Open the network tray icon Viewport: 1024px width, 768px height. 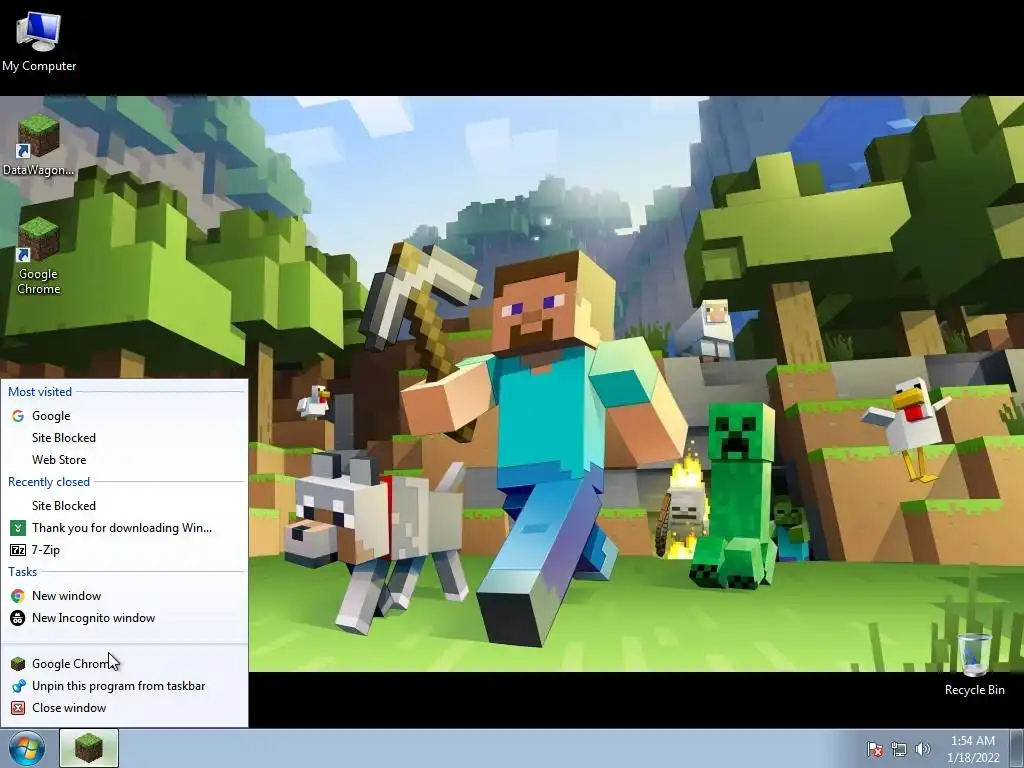coord(899,749)
